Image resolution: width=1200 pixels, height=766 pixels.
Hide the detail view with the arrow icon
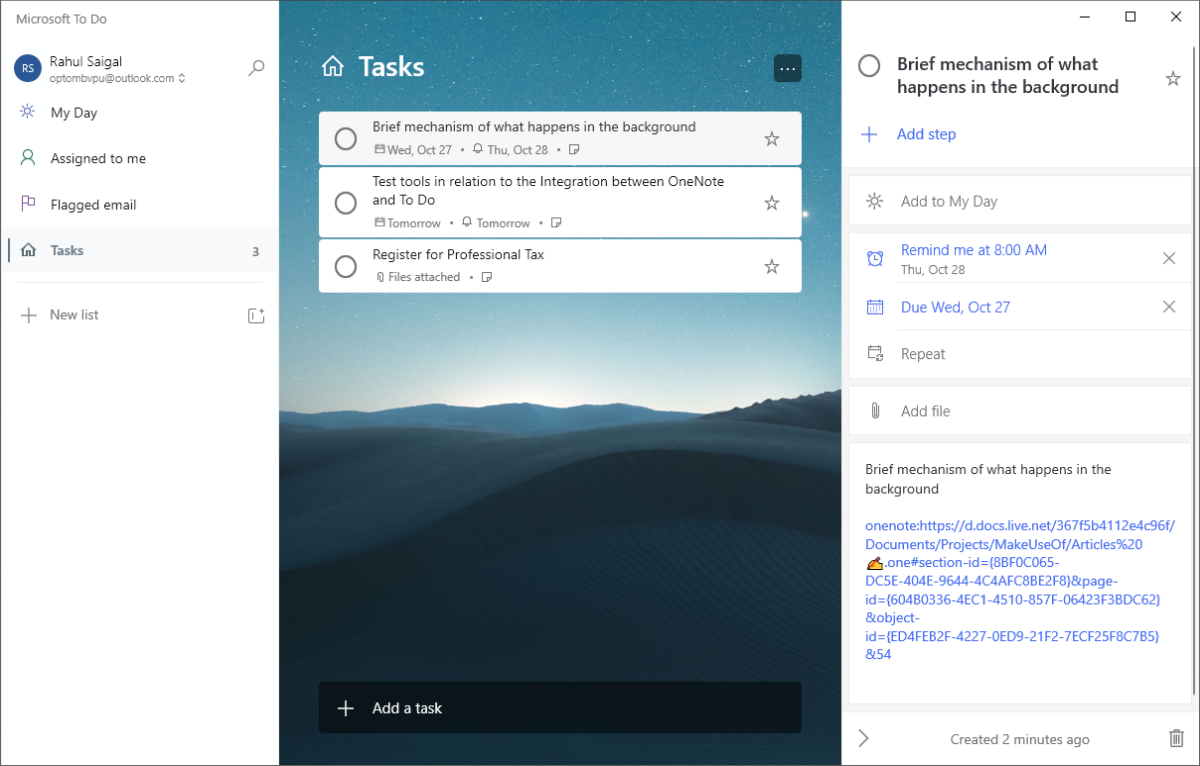[864, 739]
